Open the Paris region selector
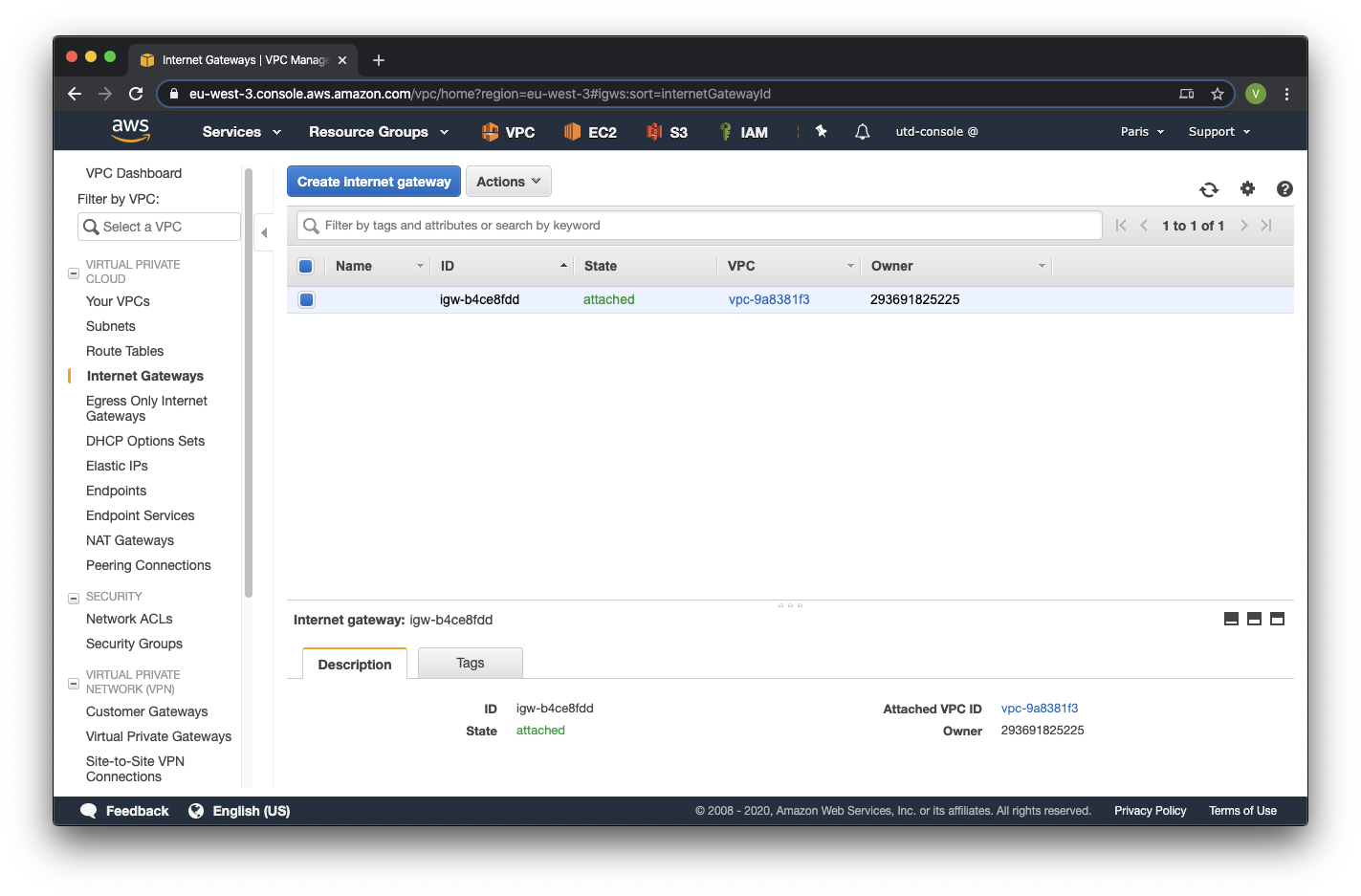 (x=1142, y=132)
